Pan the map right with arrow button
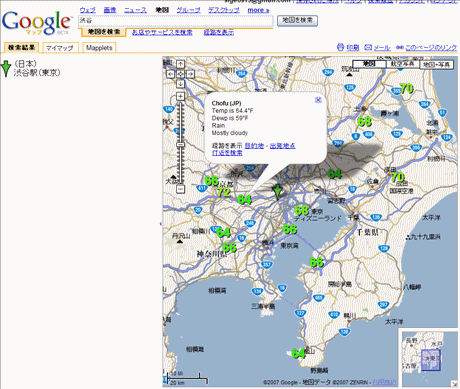This screenshot has width=460, height=389. point(190,74)
